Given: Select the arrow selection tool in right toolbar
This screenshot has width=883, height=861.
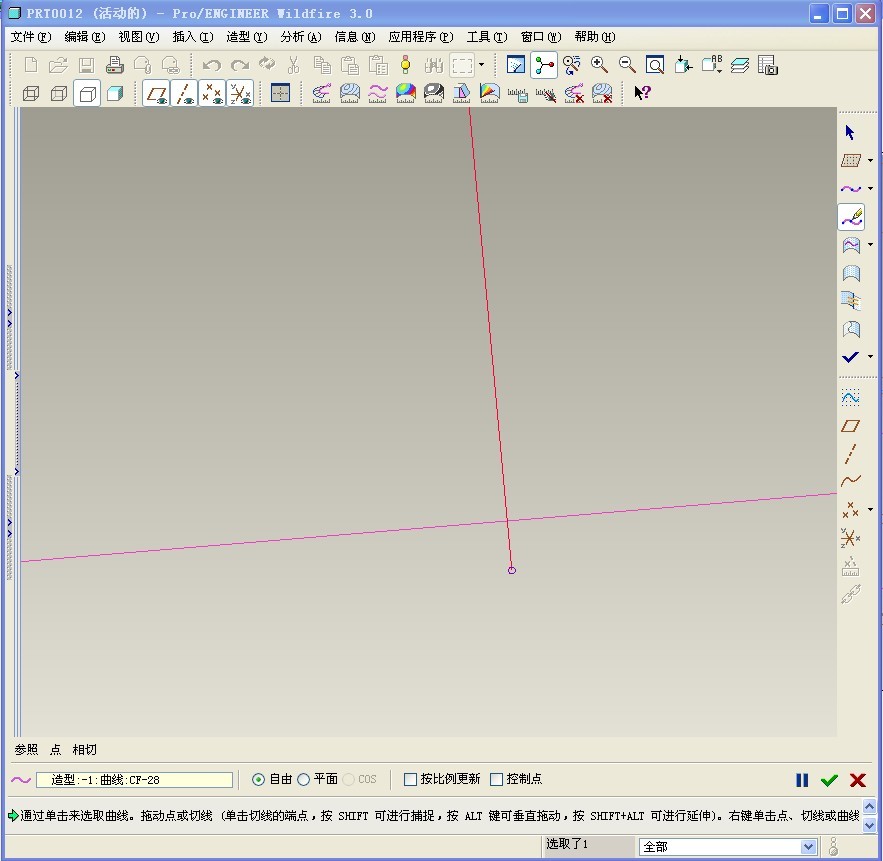Looking at the screenshot, I should 850,133.
